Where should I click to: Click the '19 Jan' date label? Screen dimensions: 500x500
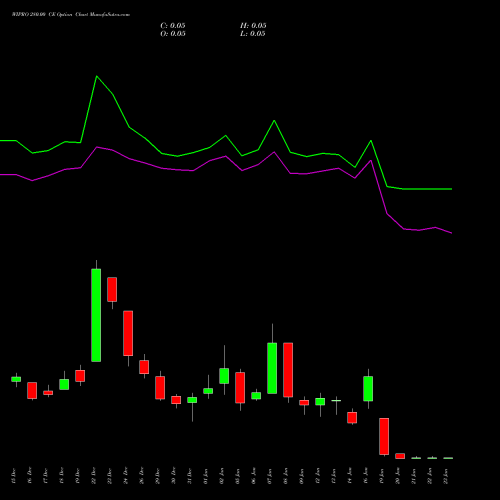tap(382, 476)
